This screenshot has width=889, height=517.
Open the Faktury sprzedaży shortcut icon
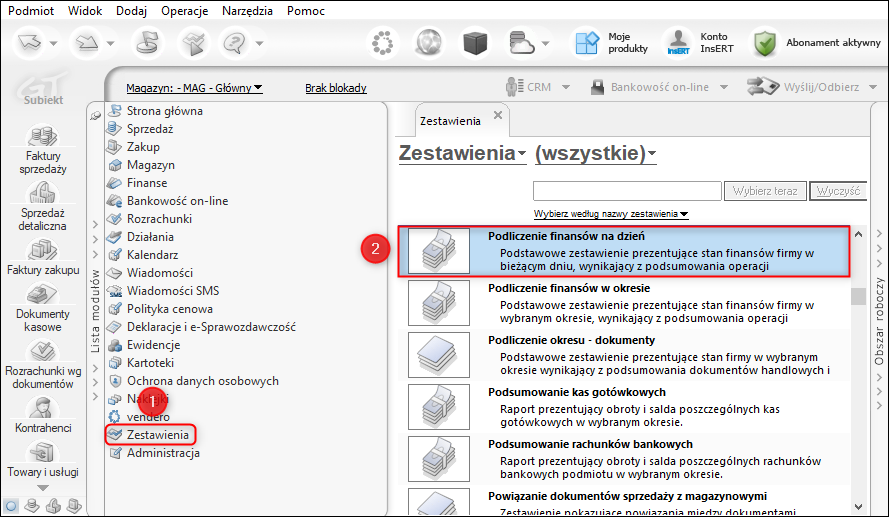(43, 136)
